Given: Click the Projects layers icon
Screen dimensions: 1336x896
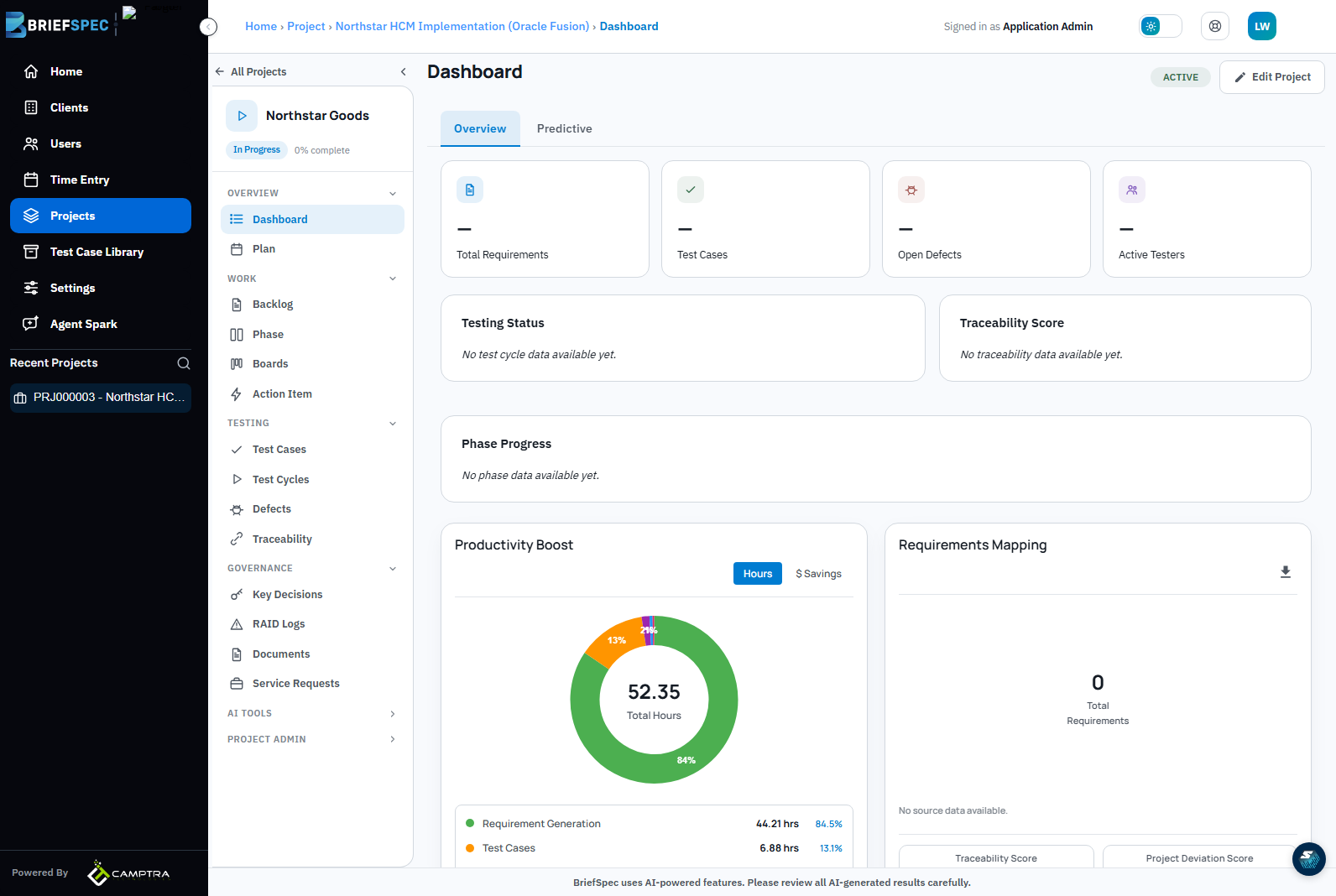Looking at the screenshot, I should [x=31, y=216].
